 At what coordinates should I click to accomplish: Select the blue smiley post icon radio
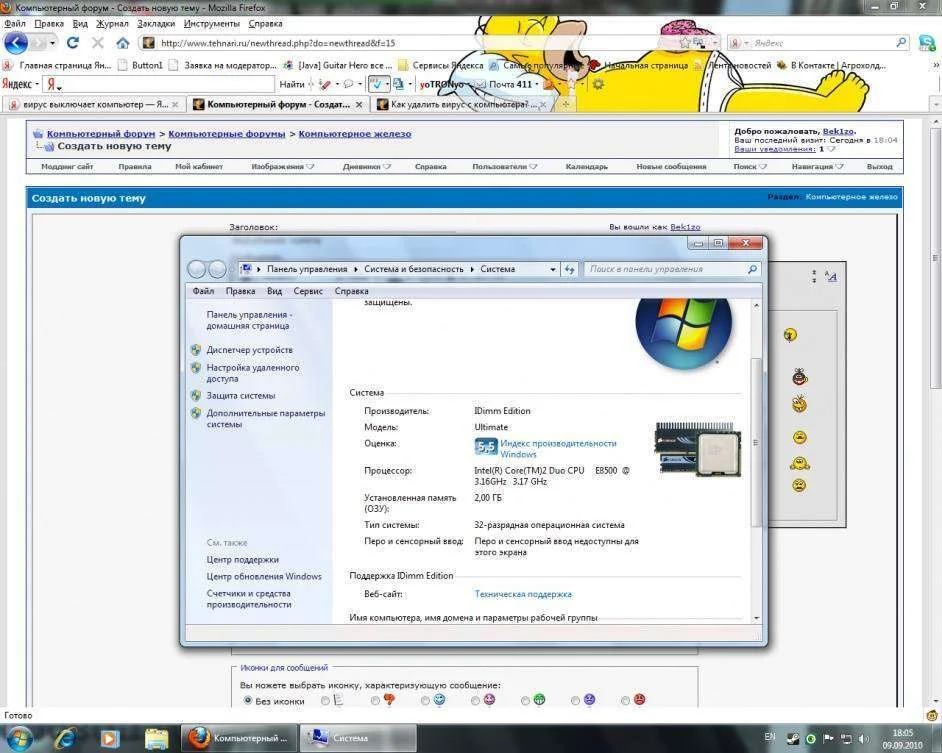pos(425,700)
